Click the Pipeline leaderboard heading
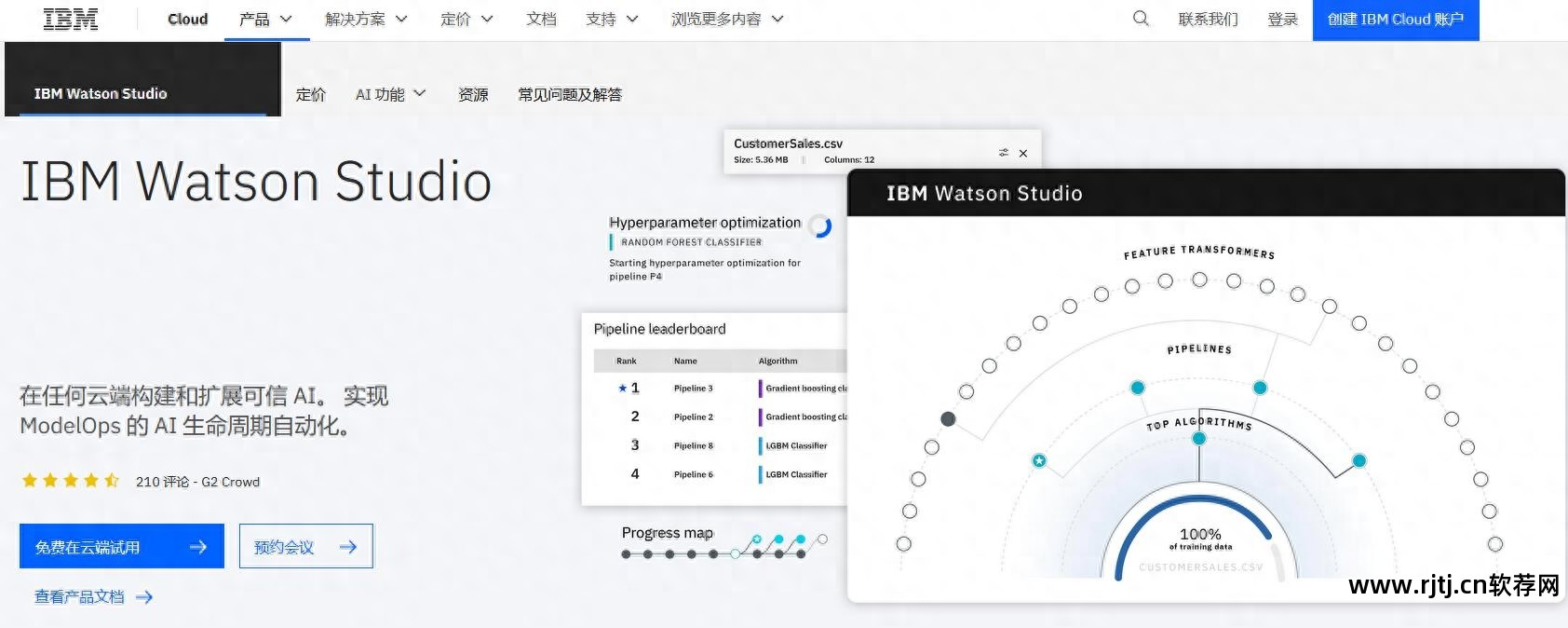Screen dimensions: 1568x628 [x=659, y=329]
